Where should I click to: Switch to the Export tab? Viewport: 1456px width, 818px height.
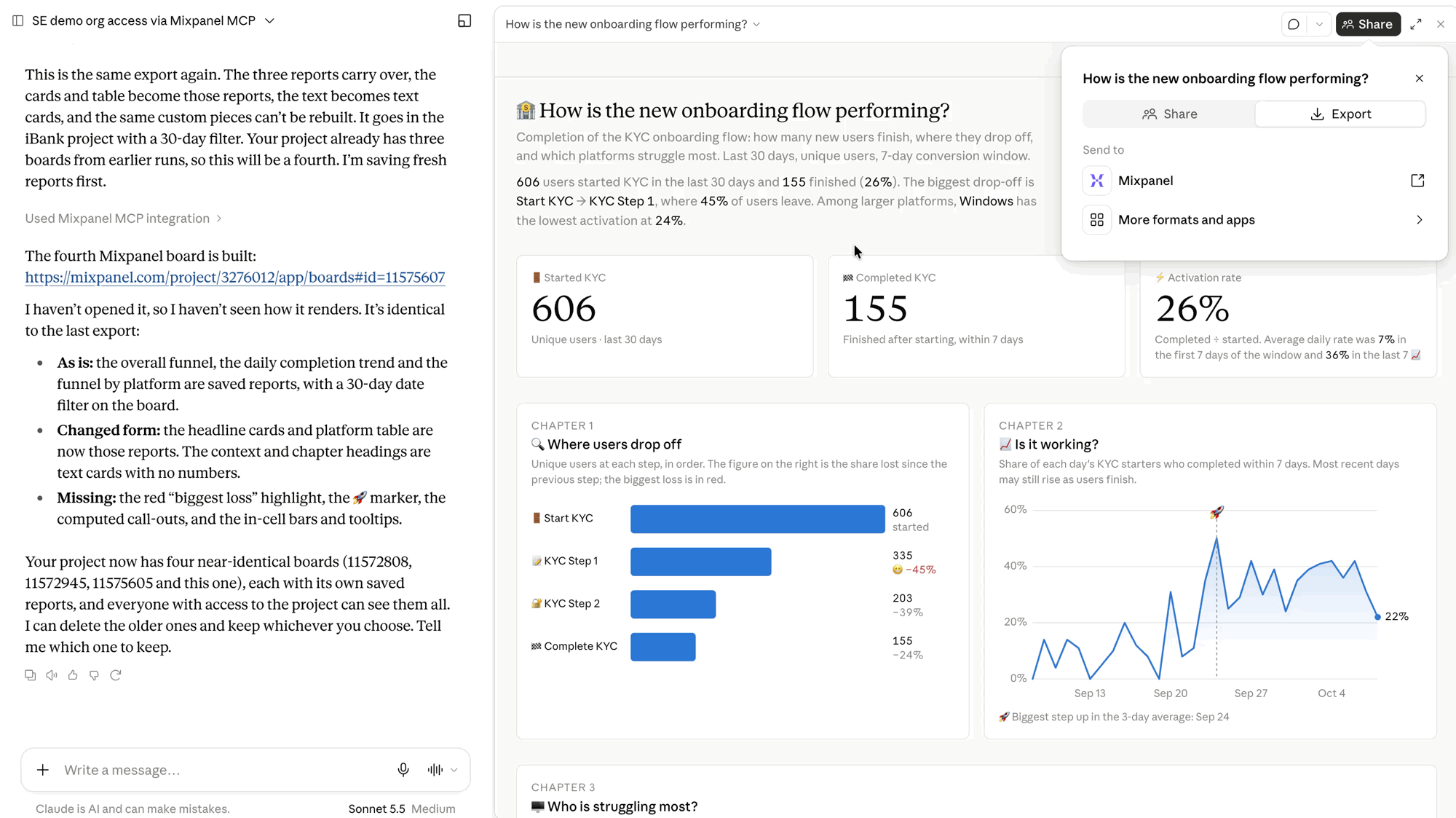(x=1340, y=114)
